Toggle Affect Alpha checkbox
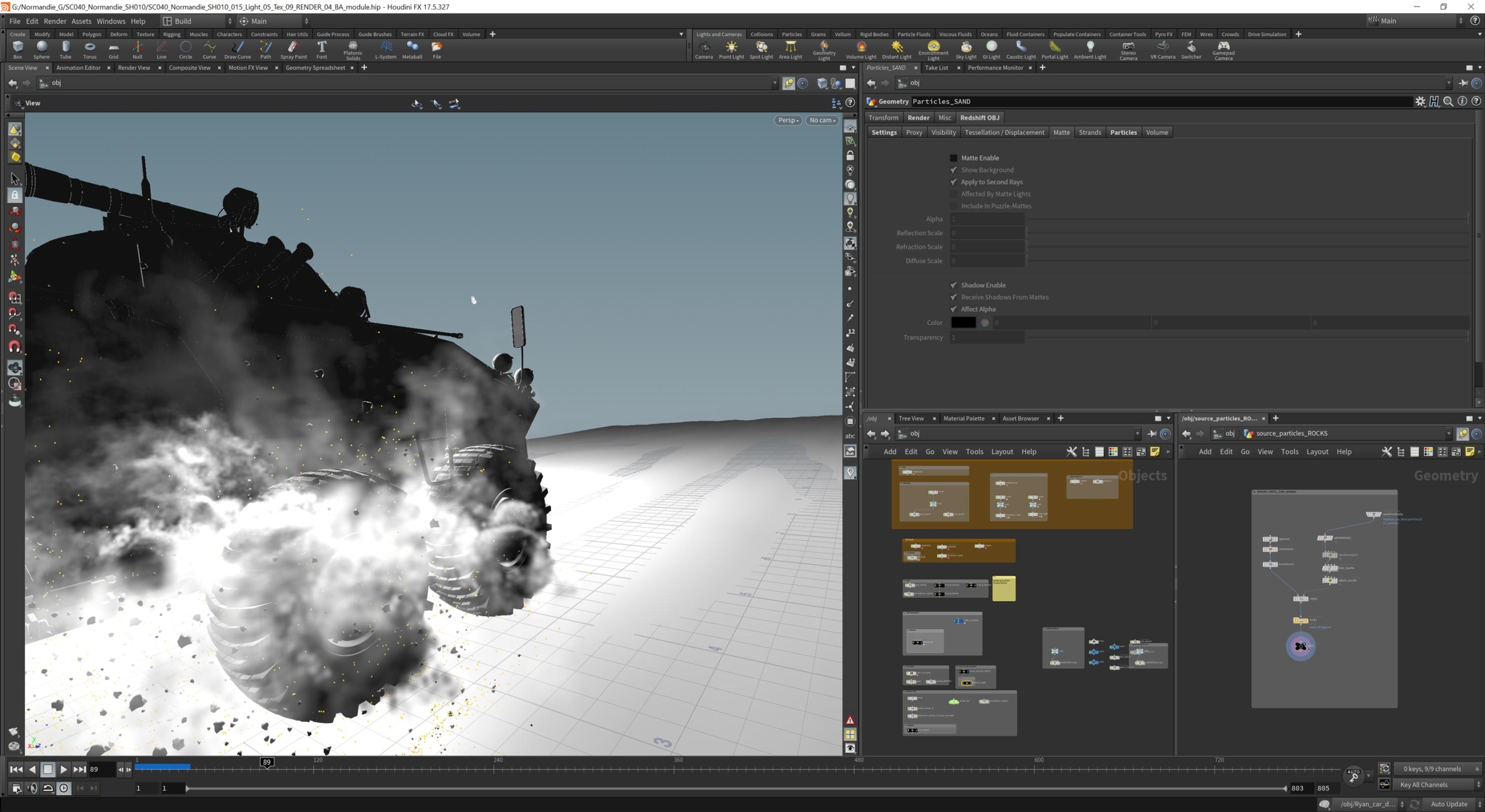This screenshot has height=812, width=1485. (953, 309)
